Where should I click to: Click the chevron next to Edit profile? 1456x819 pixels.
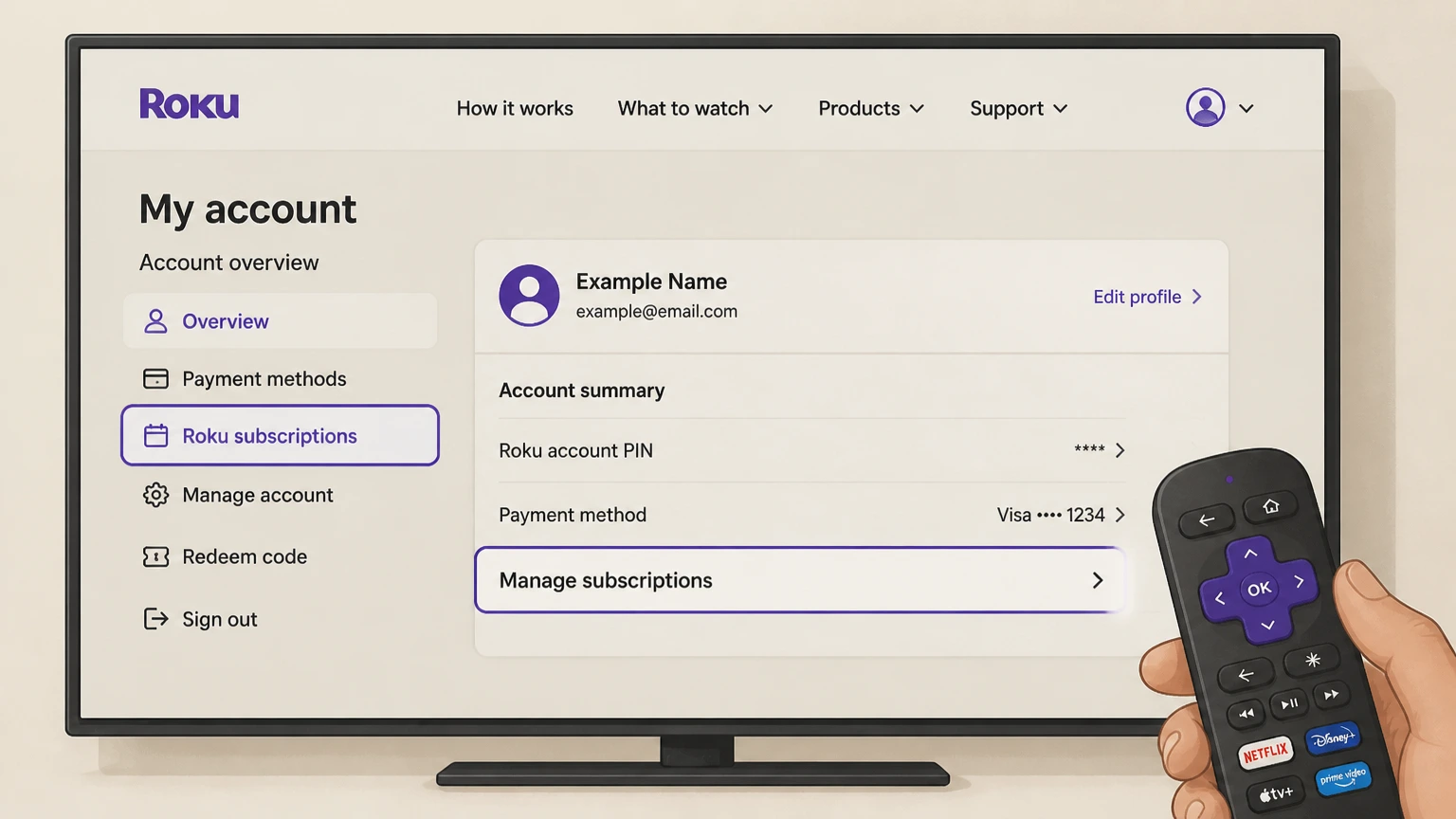(x=1196, y=297)
